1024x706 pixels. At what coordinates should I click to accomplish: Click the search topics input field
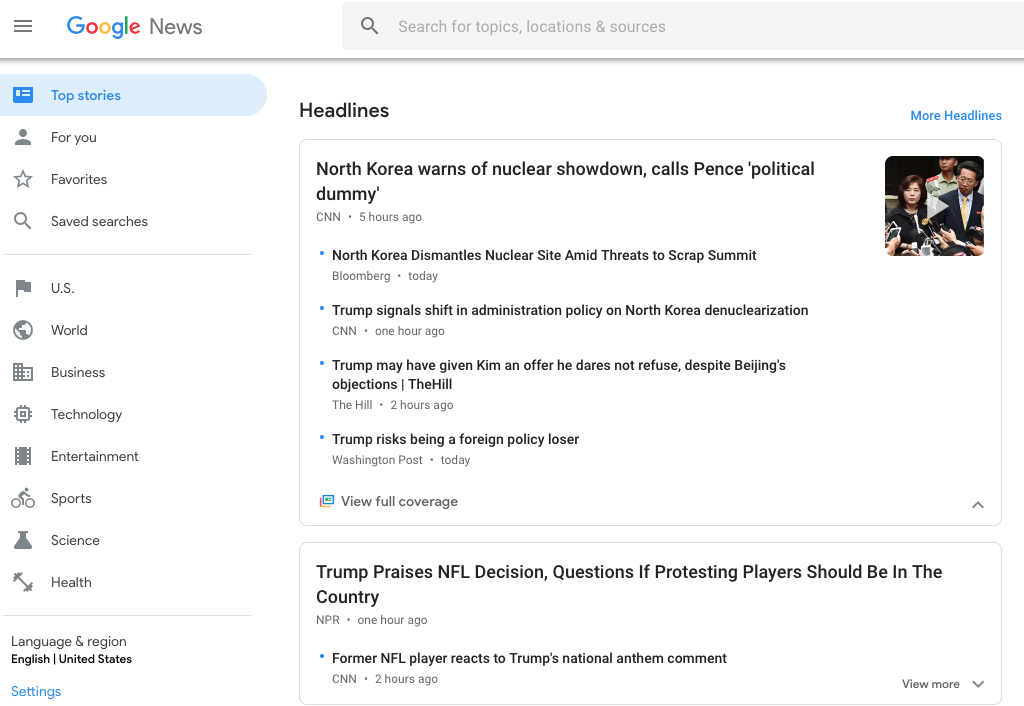(x=682, y=26)
